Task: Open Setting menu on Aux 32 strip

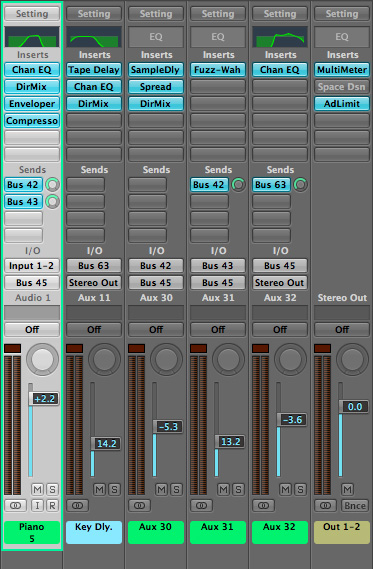Action: coord(280,14)
